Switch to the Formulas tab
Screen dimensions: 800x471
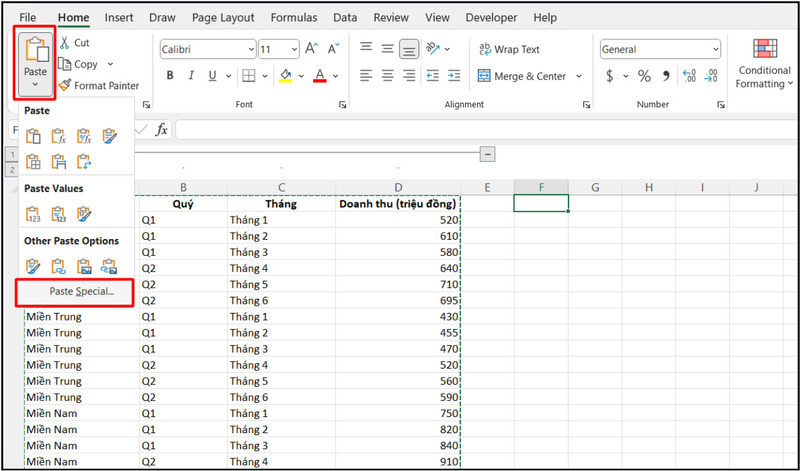(x=295, y=18)
